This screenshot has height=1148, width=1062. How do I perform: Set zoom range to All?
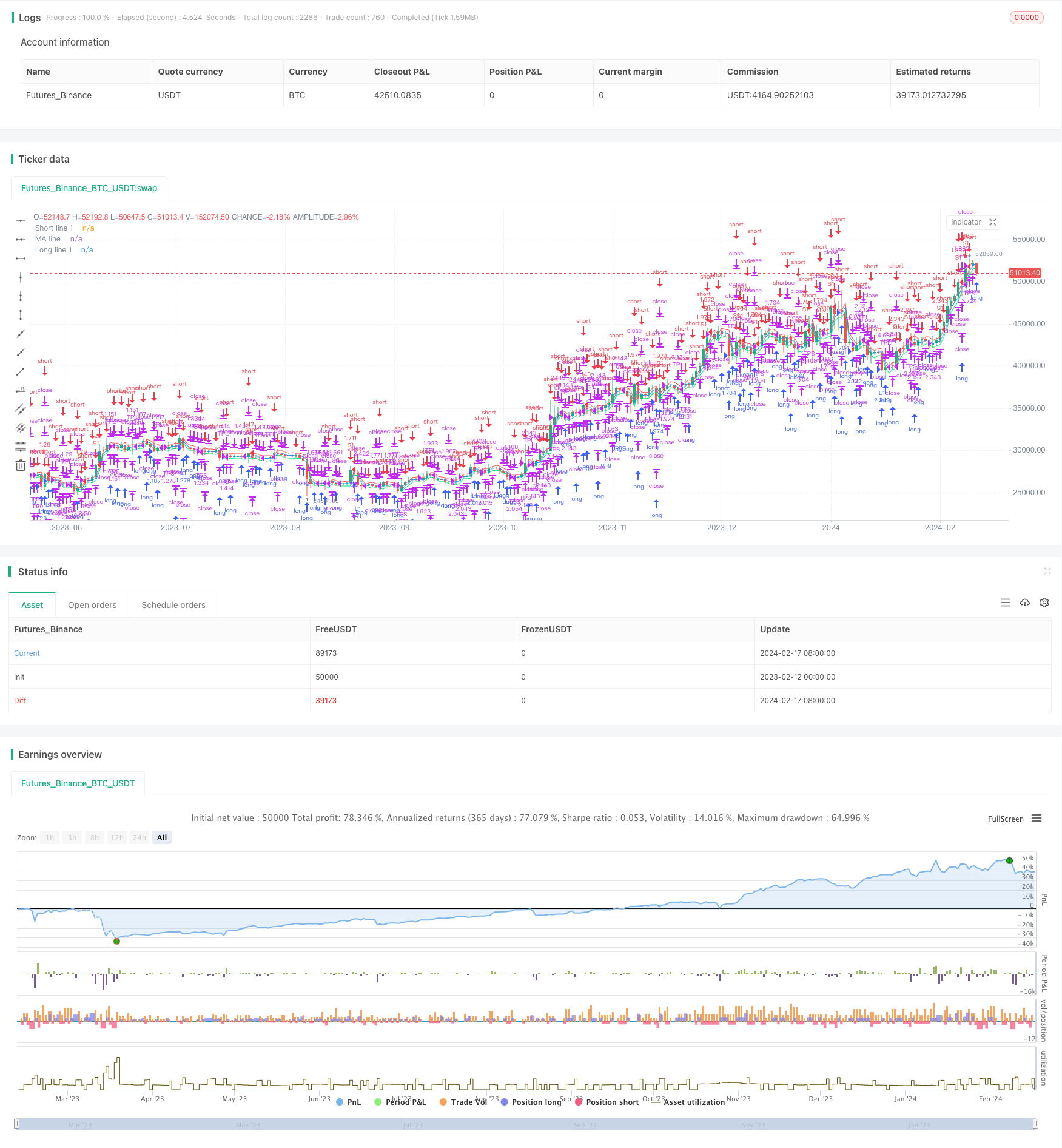(x=162, y=837)
